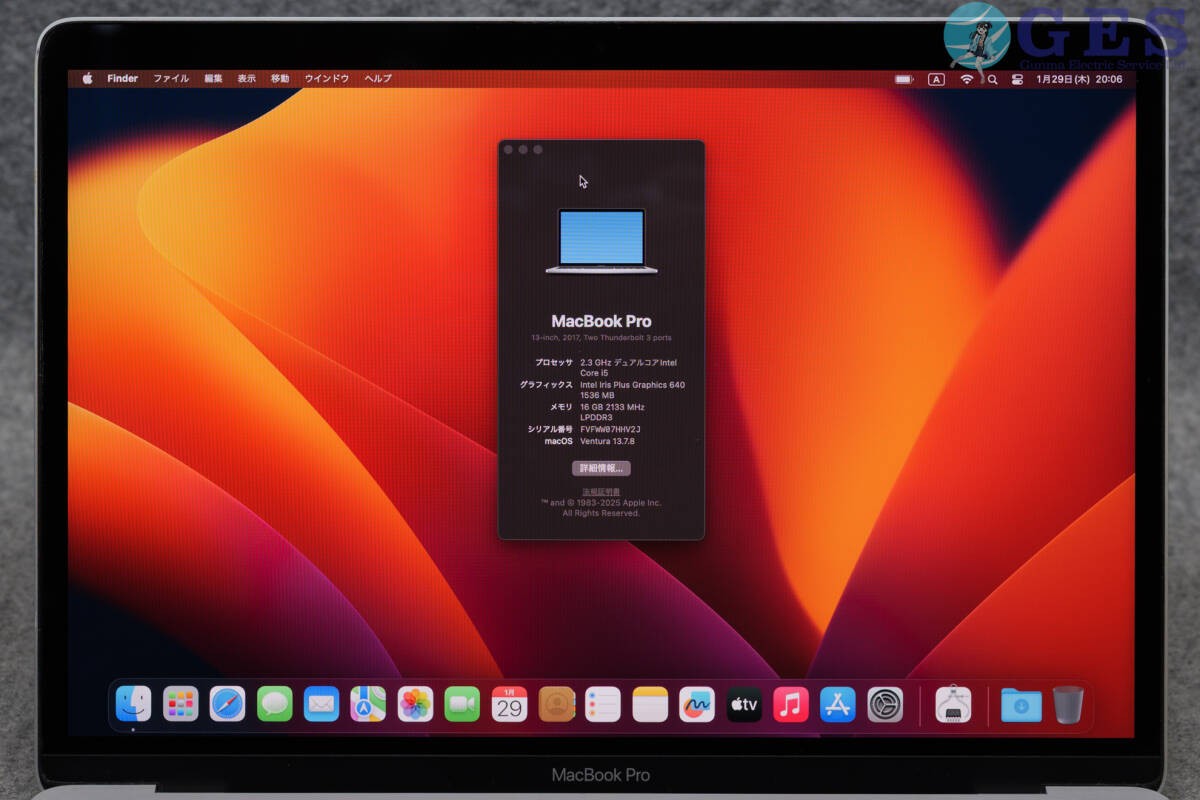Open the Downloads folder stack
This screenshot has height=800, width=1200.
click(1021, 705)
